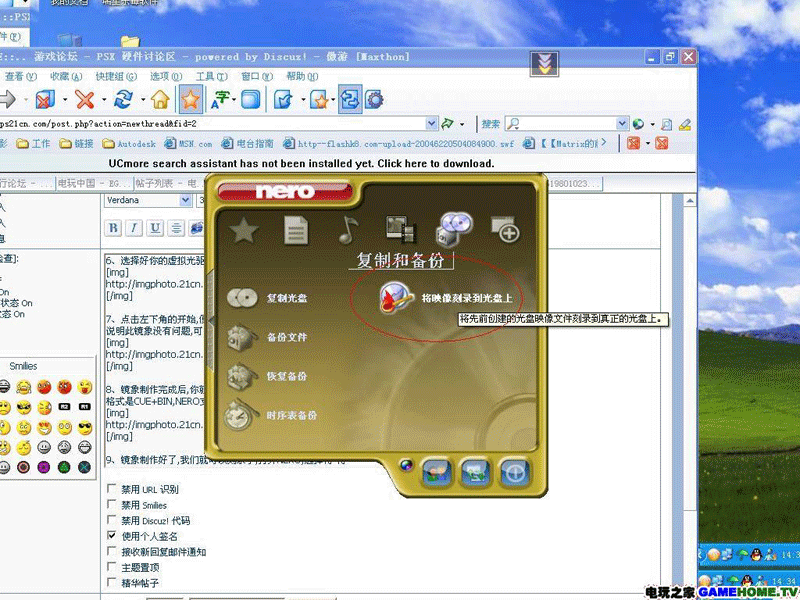
Task: Toggle Underline formatting in post editor
Action: coord(155,228)
